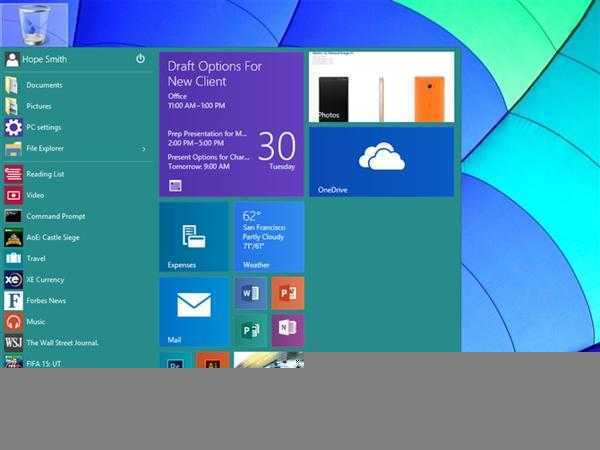This screenshot has height=450, width=600.
Task: Click Prep Presentation event entry
Action: (x=207, y=138)
